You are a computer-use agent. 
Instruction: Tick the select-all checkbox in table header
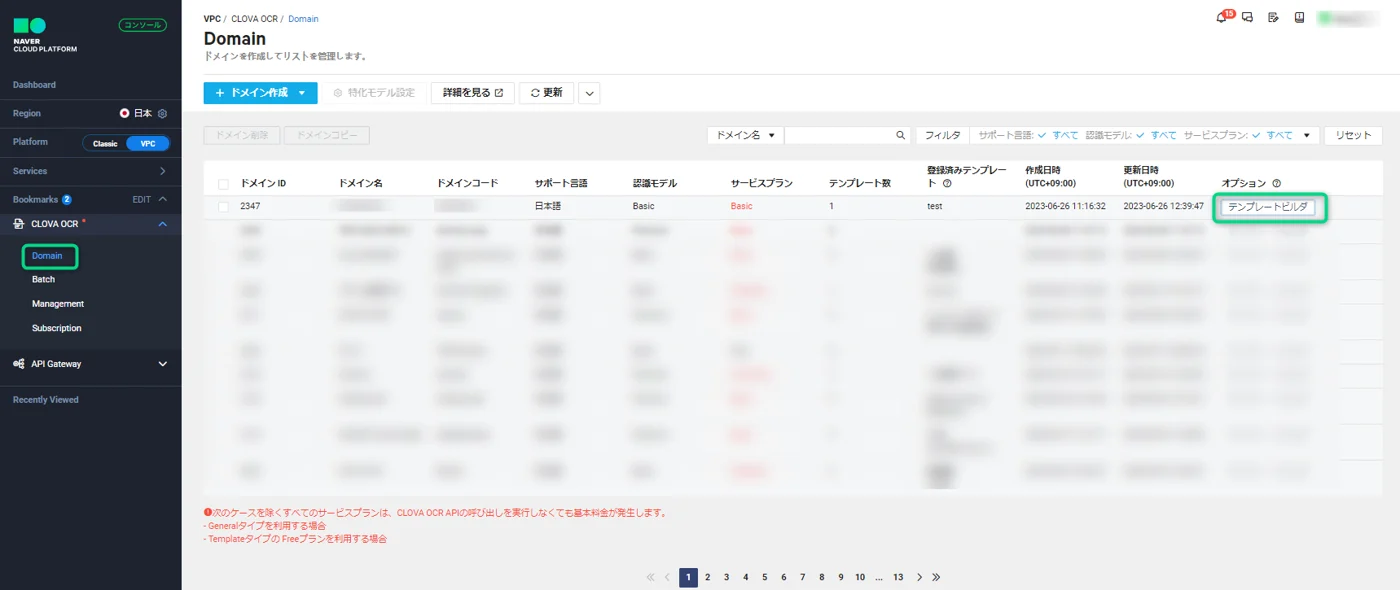[x=223, y=184]
